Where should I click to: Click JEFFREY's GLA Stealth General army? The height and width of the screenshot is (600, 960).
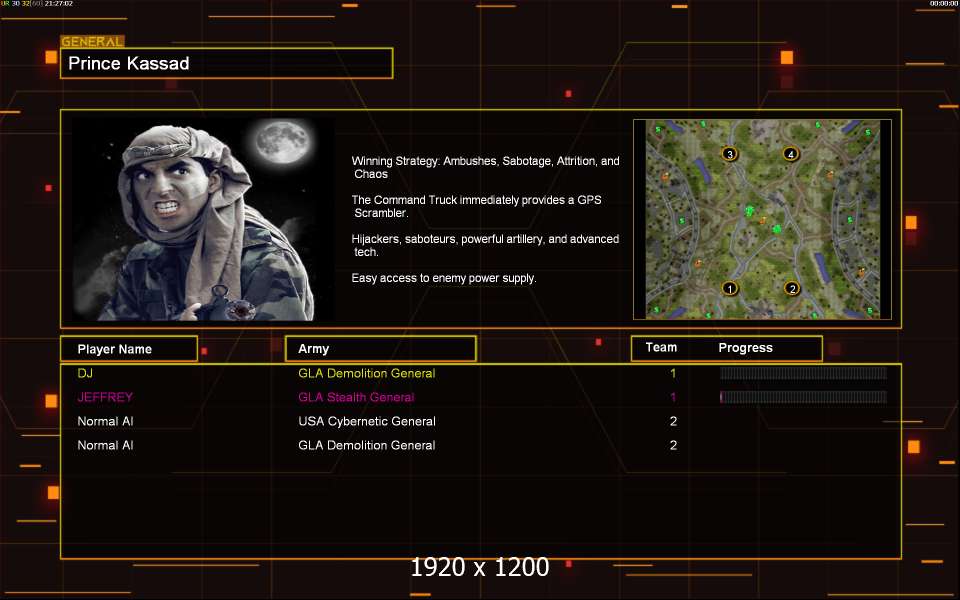tap(356, 397)
